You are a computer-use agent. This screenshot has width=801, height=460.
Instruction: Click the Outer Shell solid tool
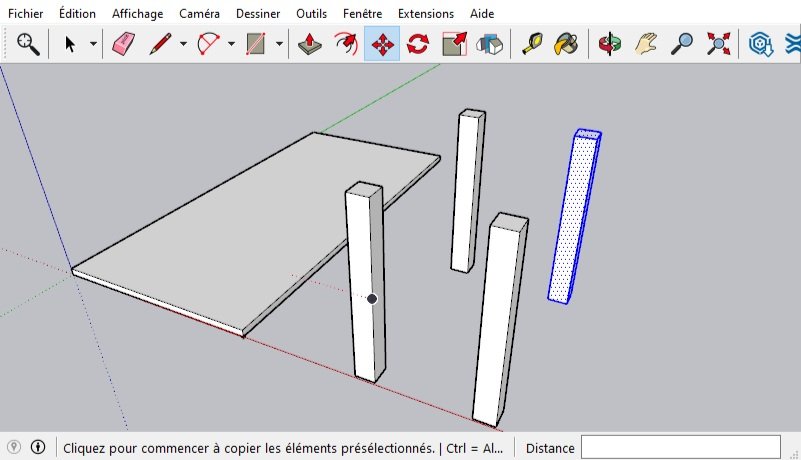coord(489,44)
